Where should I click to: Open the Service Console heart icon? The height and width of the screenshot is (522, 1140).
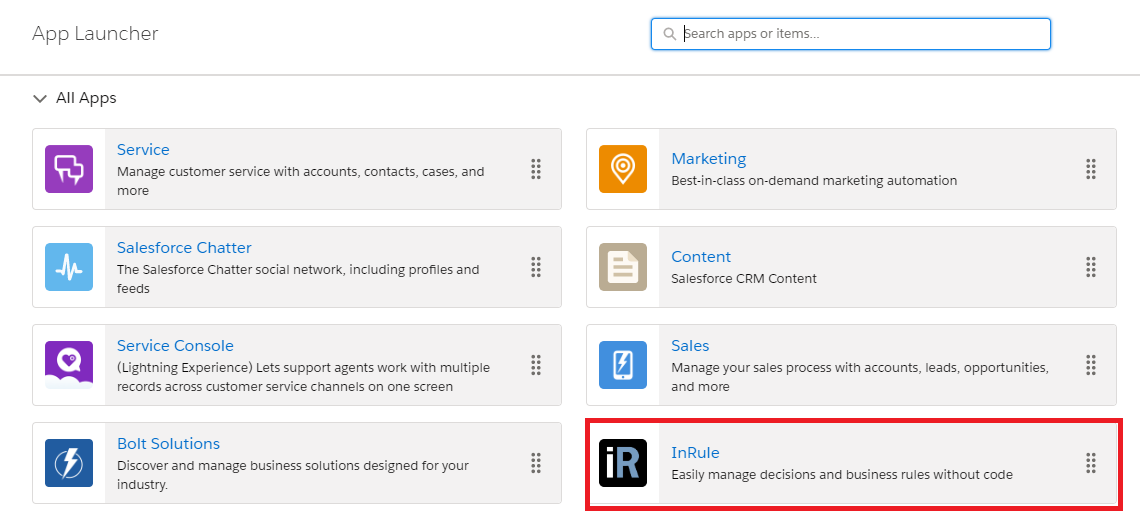(69, 365)
